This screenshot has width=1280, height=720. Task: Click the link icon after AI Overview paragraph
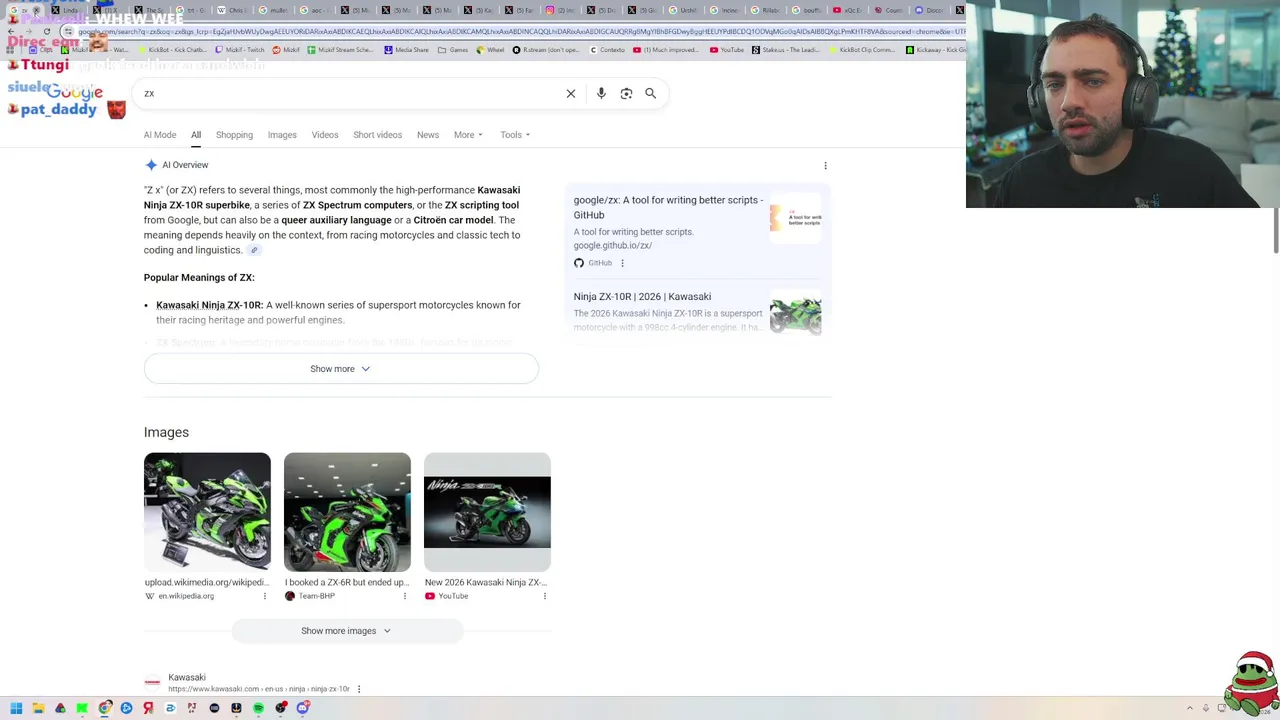254,250
